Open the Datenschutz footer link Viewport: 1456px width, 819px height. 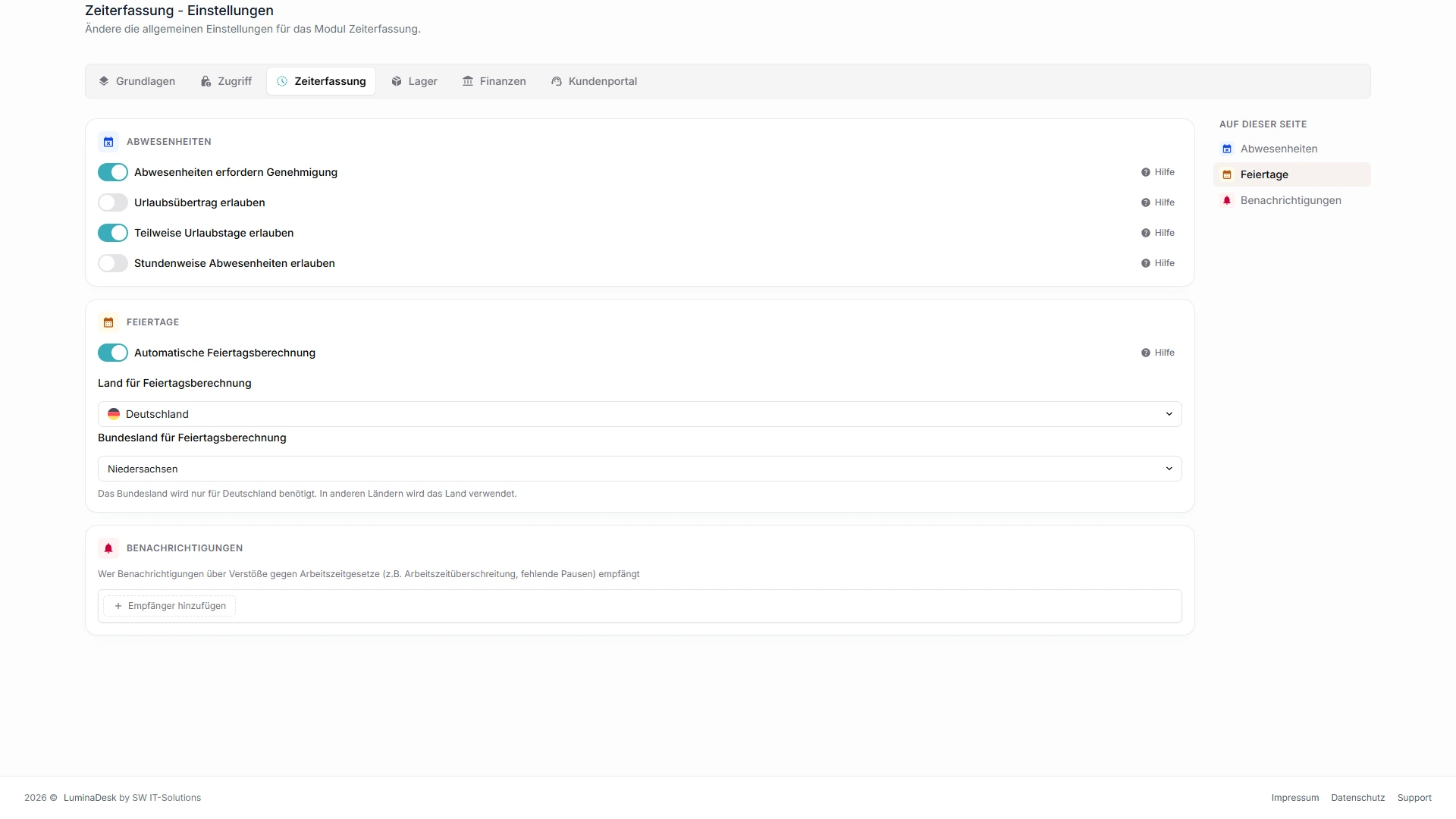pyautogui.click(x=1357, y=798)
